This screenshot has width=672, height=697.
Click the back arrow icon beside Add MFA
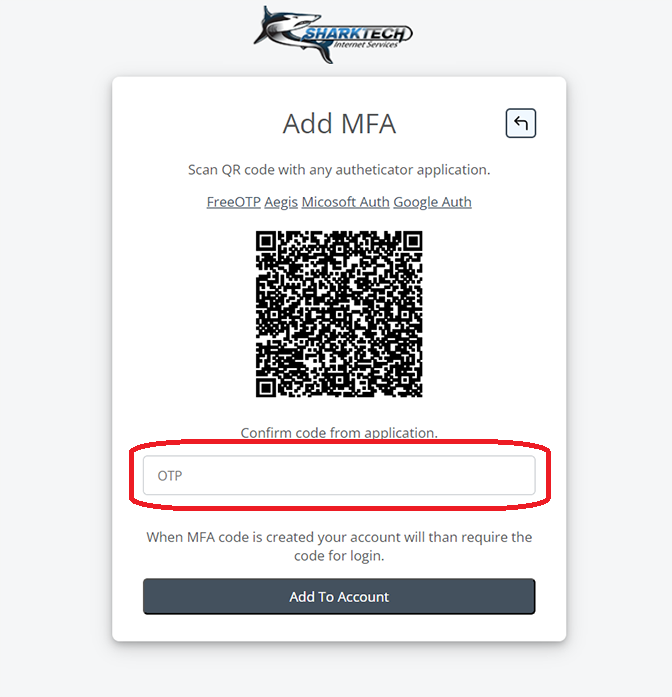click(520, 123)
